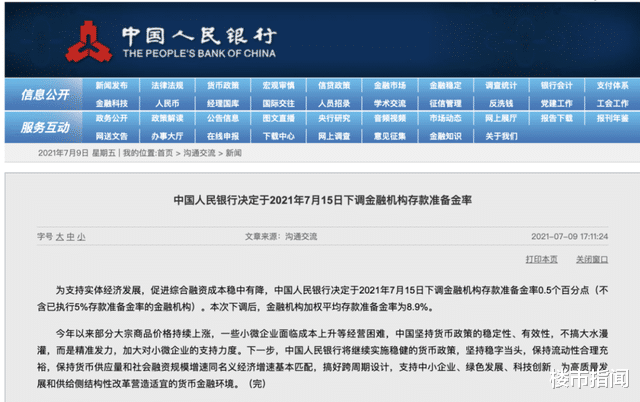Set font size to 中
This screenshot has width=640, height=402.
click(x=71, y=237)
